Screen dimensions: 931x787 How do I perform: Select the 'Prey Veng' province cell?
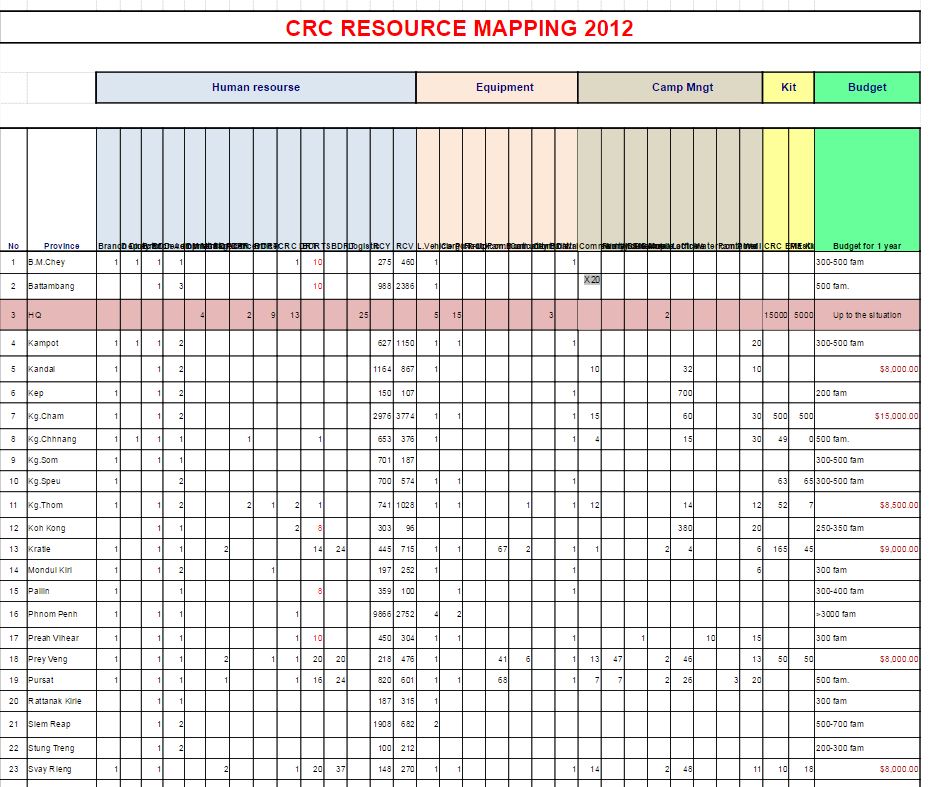coord(62,659)
